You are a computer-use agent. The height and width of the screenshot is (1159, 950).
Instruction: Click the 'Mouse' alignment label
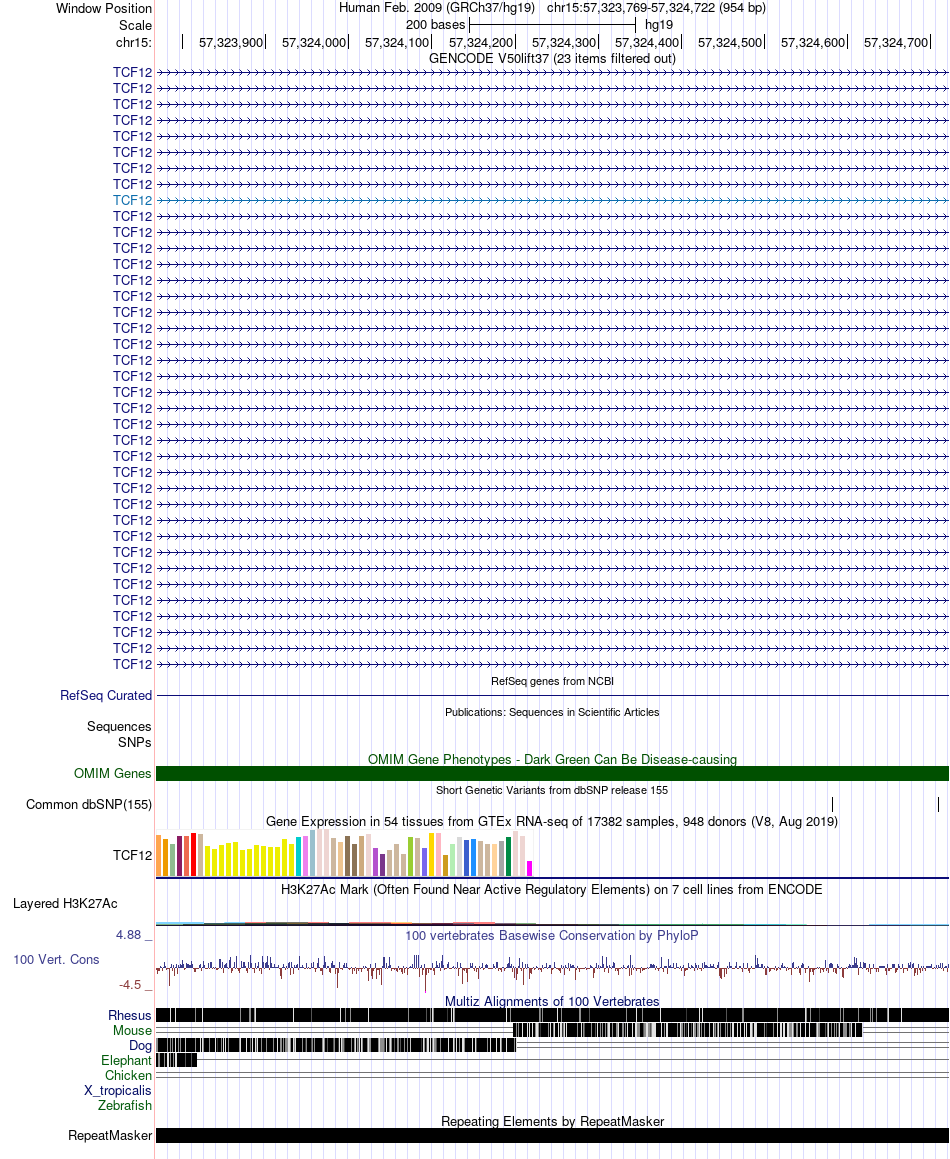tap(132, 1030)
